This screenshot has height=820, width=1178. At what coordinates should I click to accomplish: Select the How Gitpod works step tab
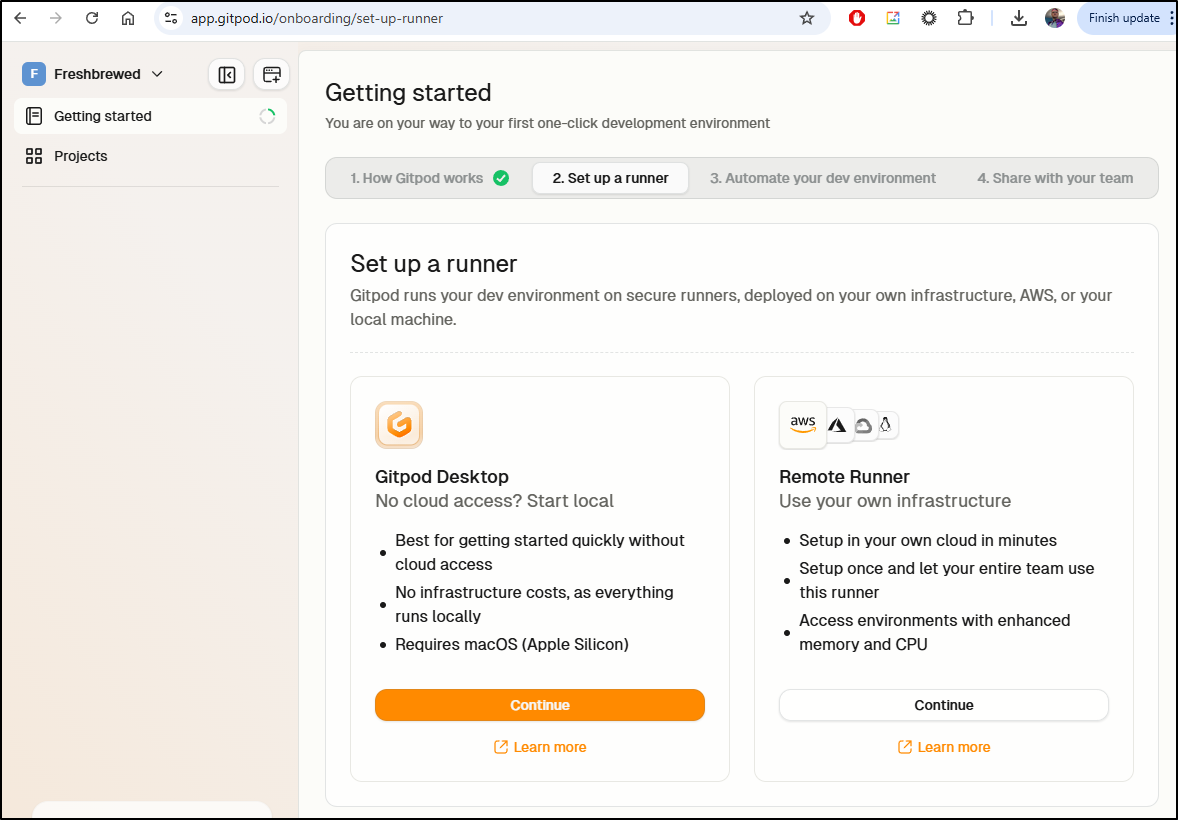pyautogui.click(x=429, y=178)
